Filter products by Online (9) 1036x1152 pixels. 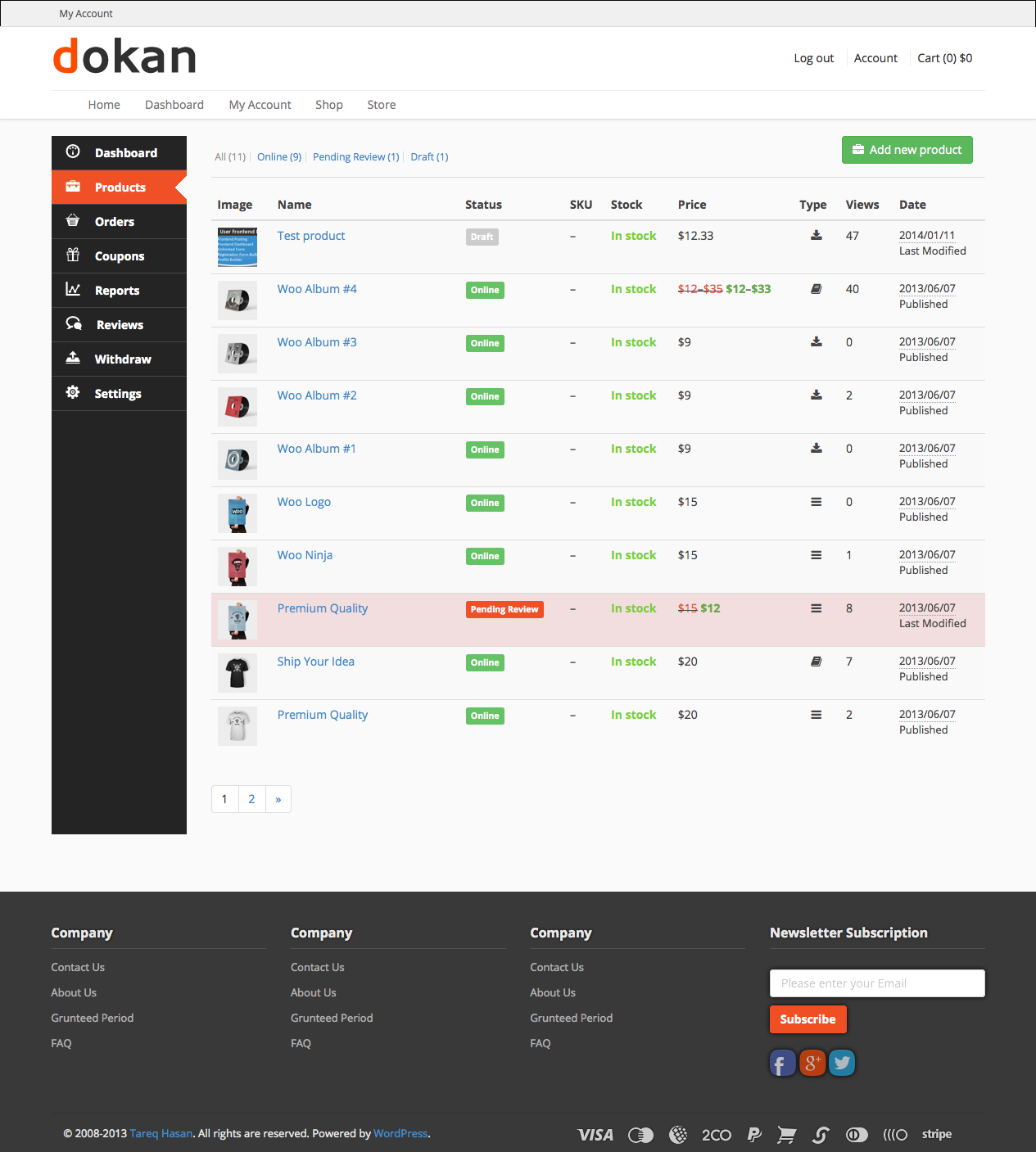tap(279, 156)
